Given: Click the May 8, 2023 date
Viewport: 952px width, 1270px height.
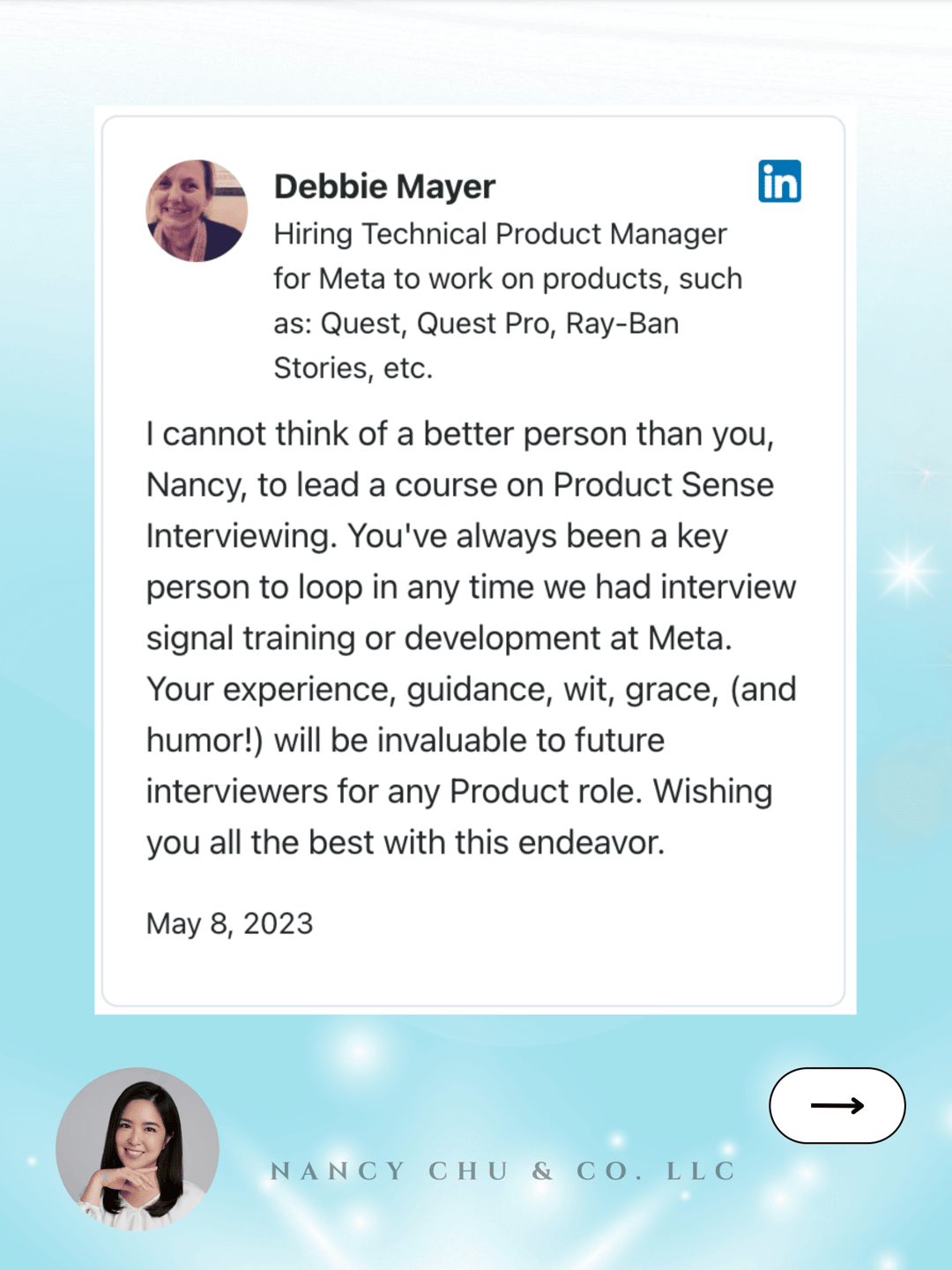Looking at the screenshot, I should click(x=229, y=923).
